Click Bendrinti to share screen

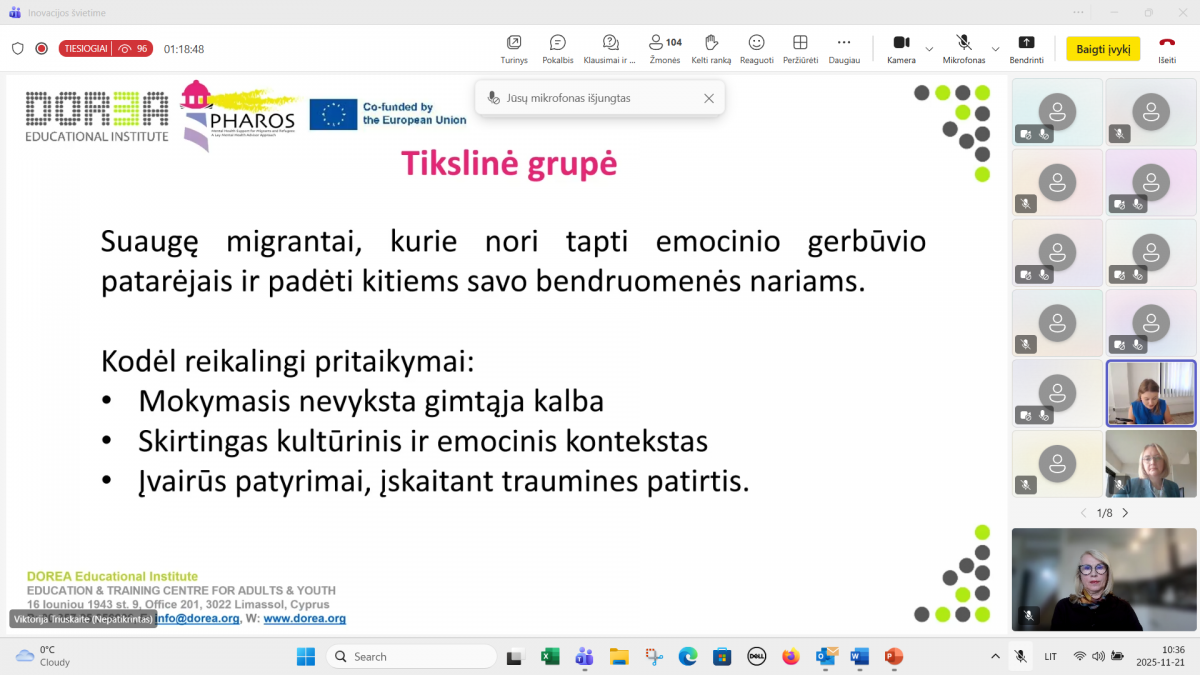[1026, 48]
